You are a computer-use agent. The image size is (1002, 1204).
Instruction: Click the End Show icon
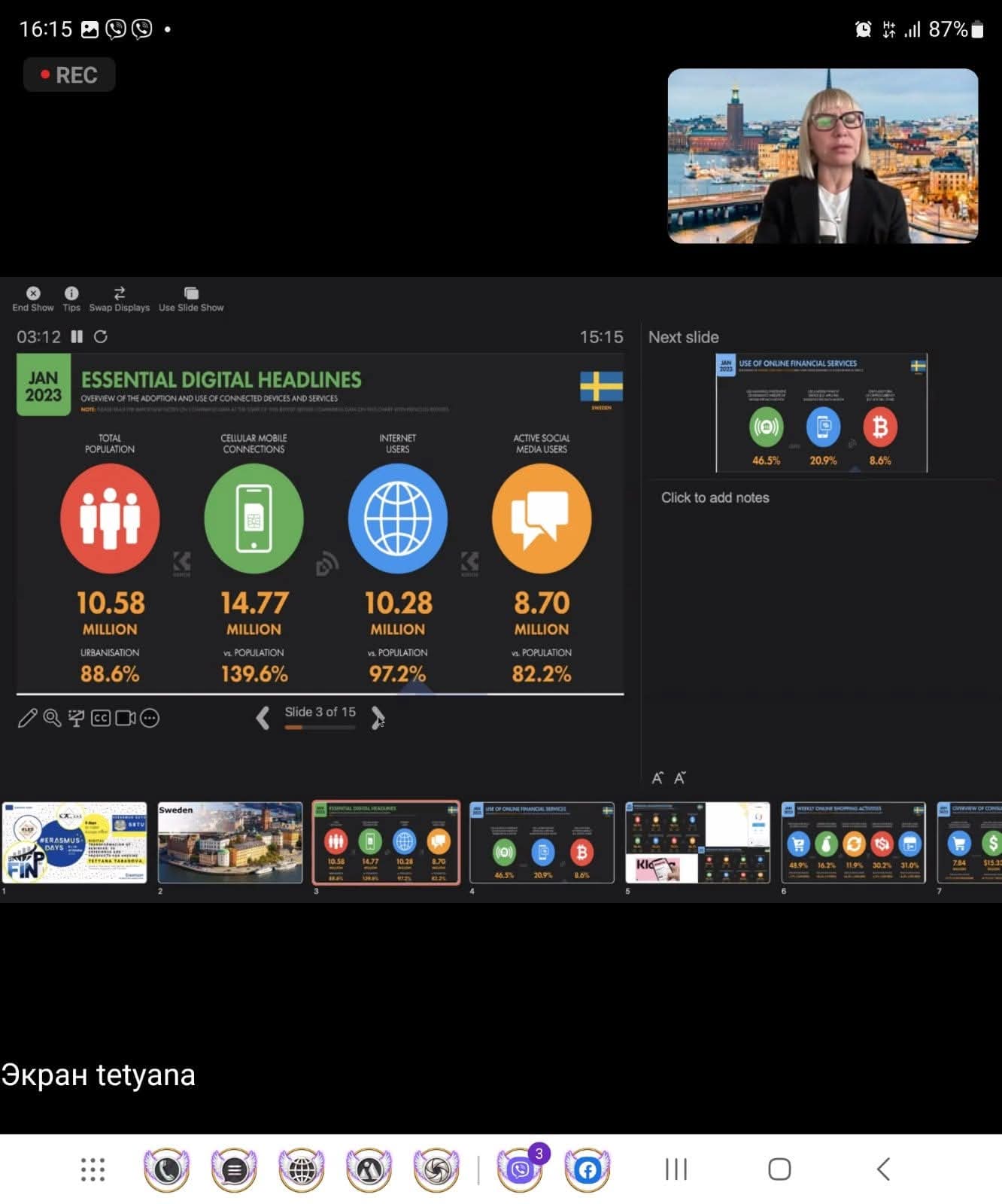(x=33, y=293)
